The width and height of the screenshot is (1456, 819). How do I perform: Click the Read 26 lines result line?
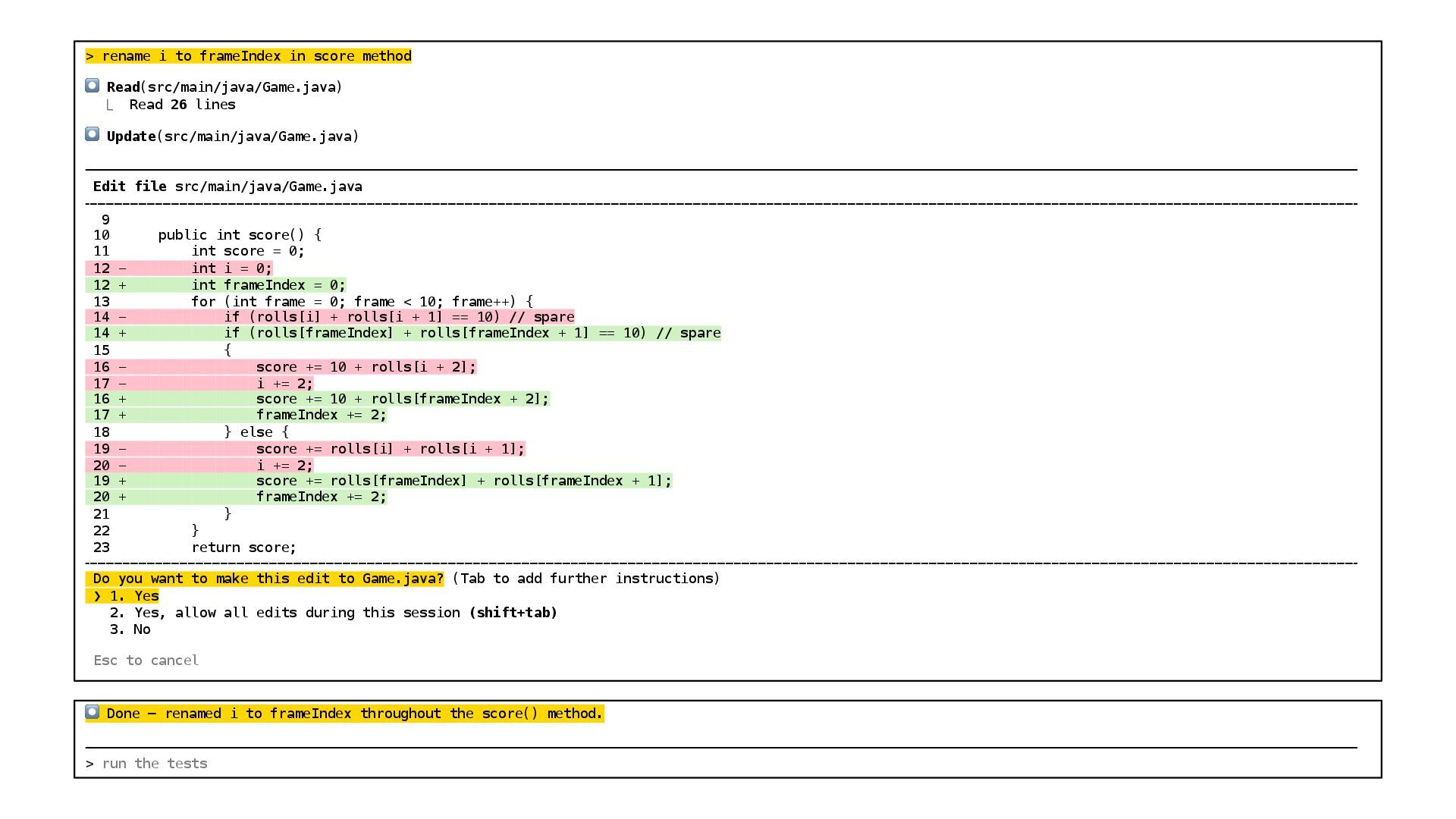click(x=182, y=105)
